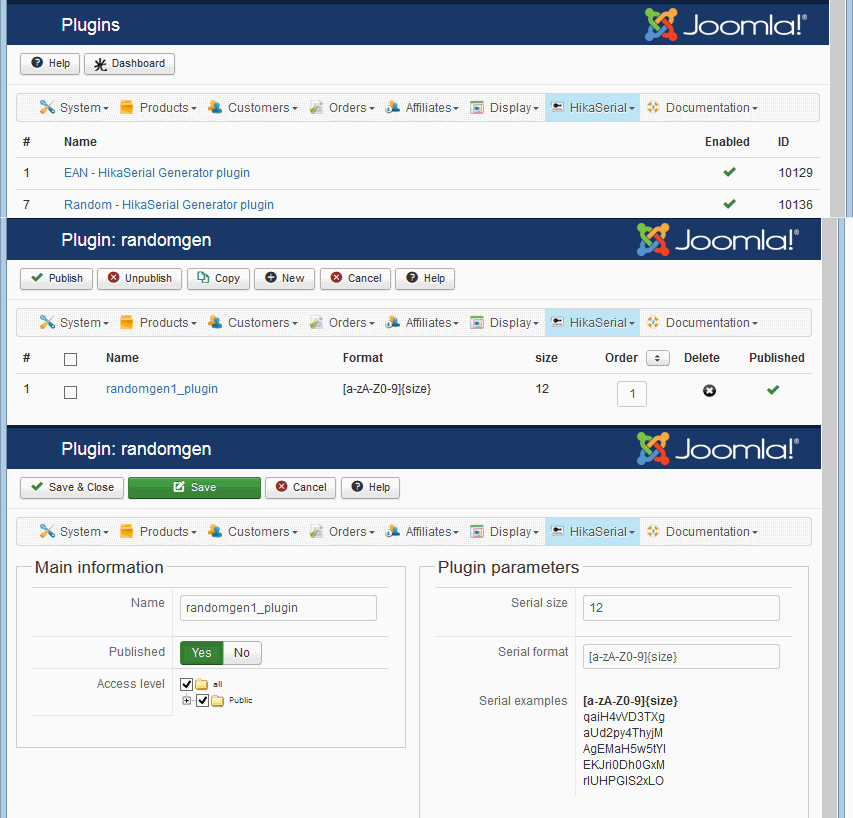Click the Public folder icon in access level
The image size is (853, 818).
pos(218,701)
